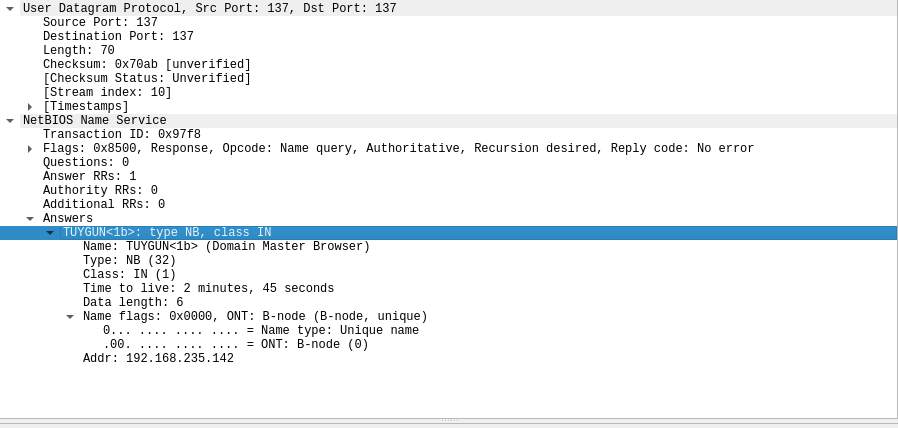Screen dimensions: 898x428
Task: Expand the Flags 0x8500 field
Action: point(30,149)
